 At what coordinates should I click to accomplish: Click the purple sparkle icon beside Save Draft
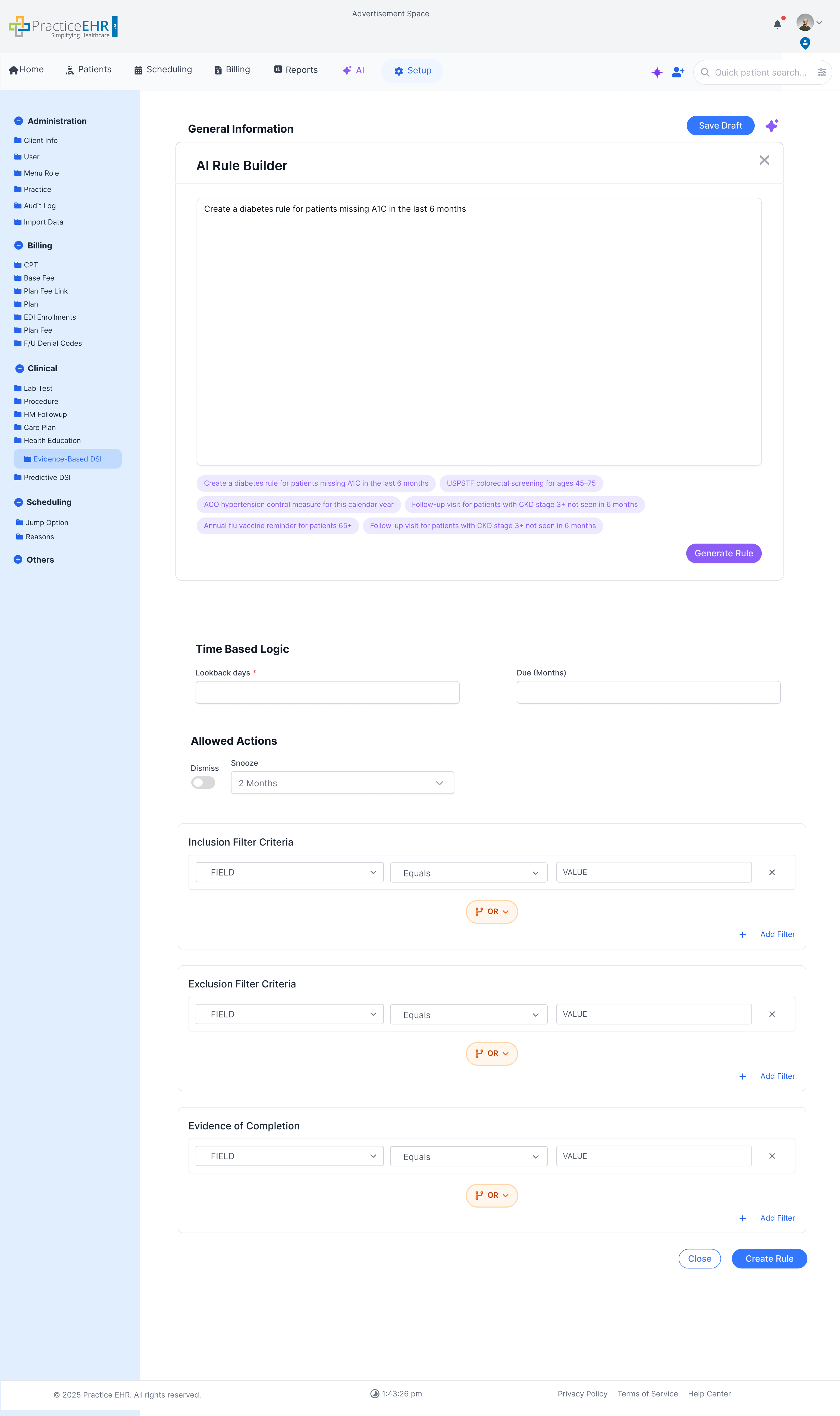click(x=772, y=126)
